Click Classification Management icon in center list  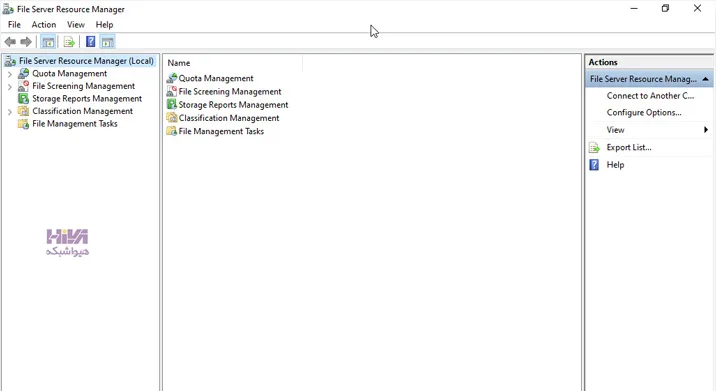click(172, 118)
